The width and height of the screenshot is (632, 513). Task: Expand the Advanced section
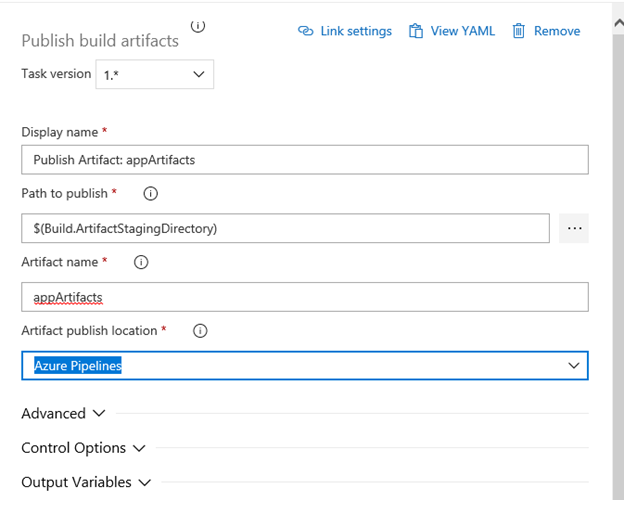pyautogui.click(x=63, y=413)
